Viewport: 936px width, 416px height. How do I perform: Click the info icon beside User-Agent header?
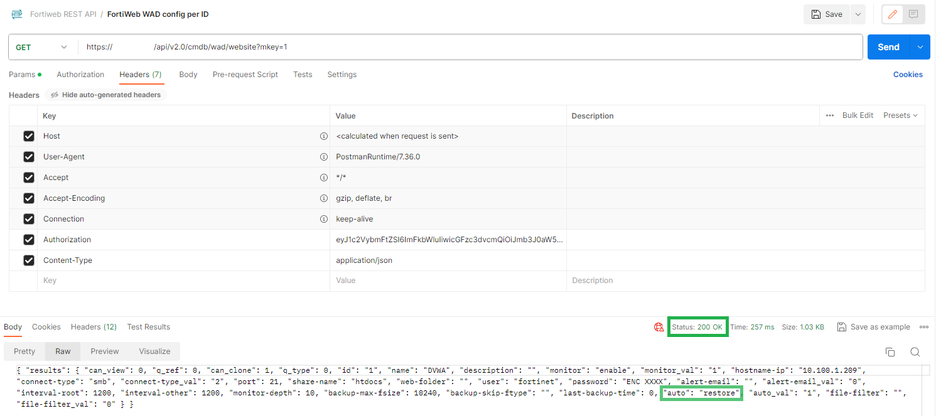click(323, 157)
